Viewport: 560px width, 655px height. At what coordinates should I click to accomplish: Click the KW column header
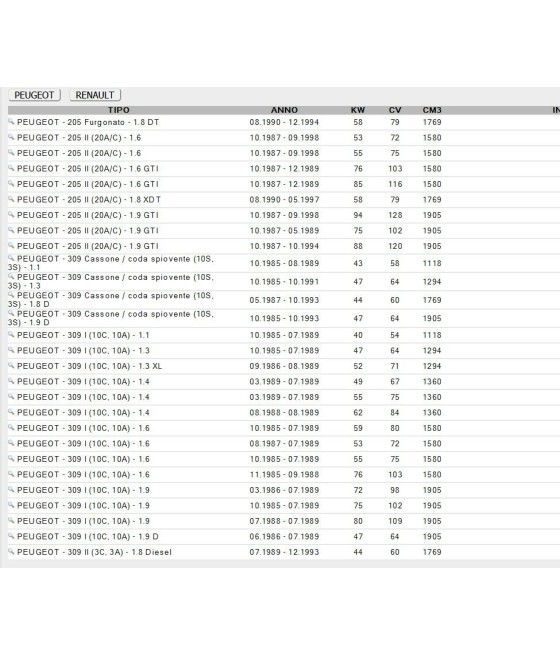(358, 110)
